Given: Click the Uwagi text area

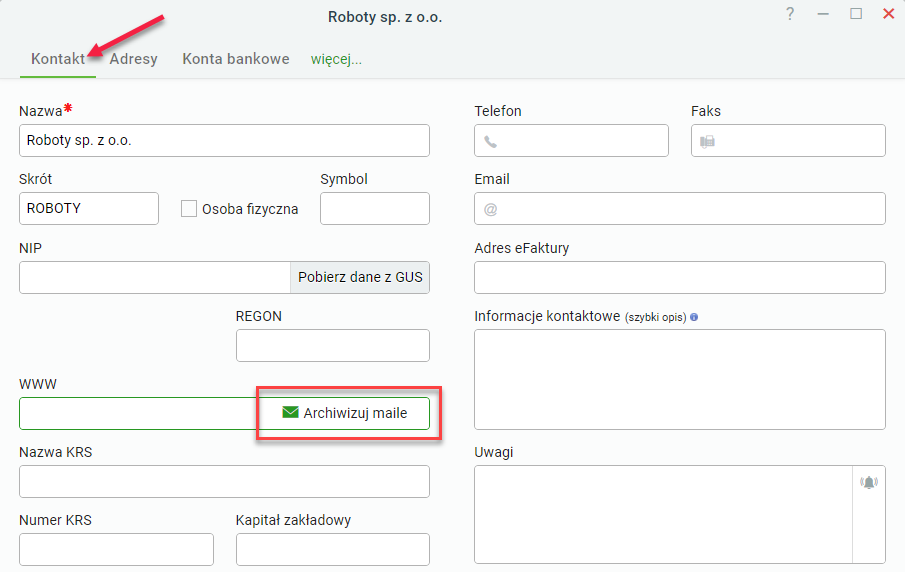Looking at the screenshot, I should [664, 514].
